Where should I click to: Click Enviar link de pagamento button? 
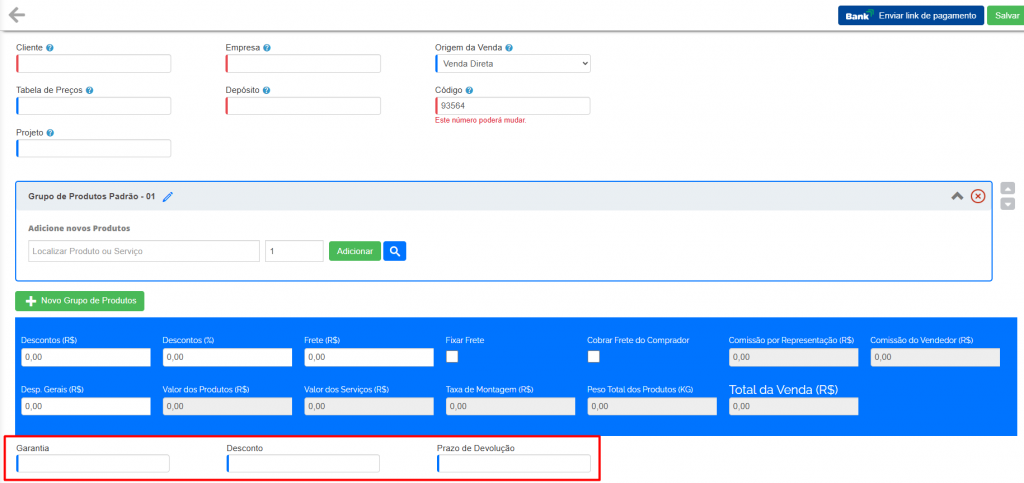tap(910, 15)
